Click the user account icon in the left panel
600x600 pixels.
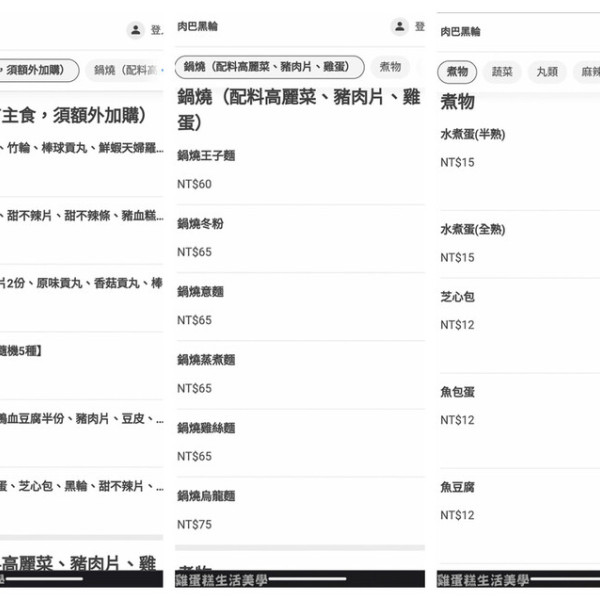point(136,30)
